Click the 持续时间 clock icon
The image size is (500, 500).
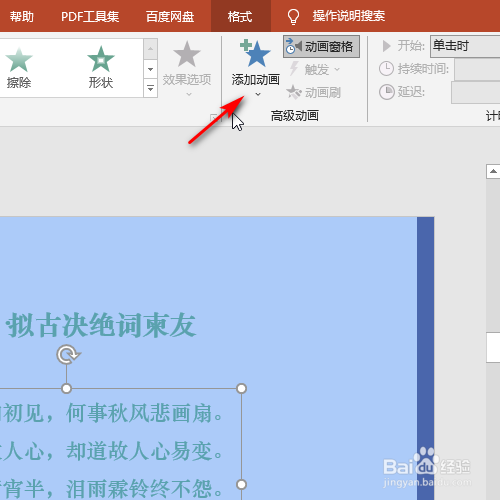point(387,69)
